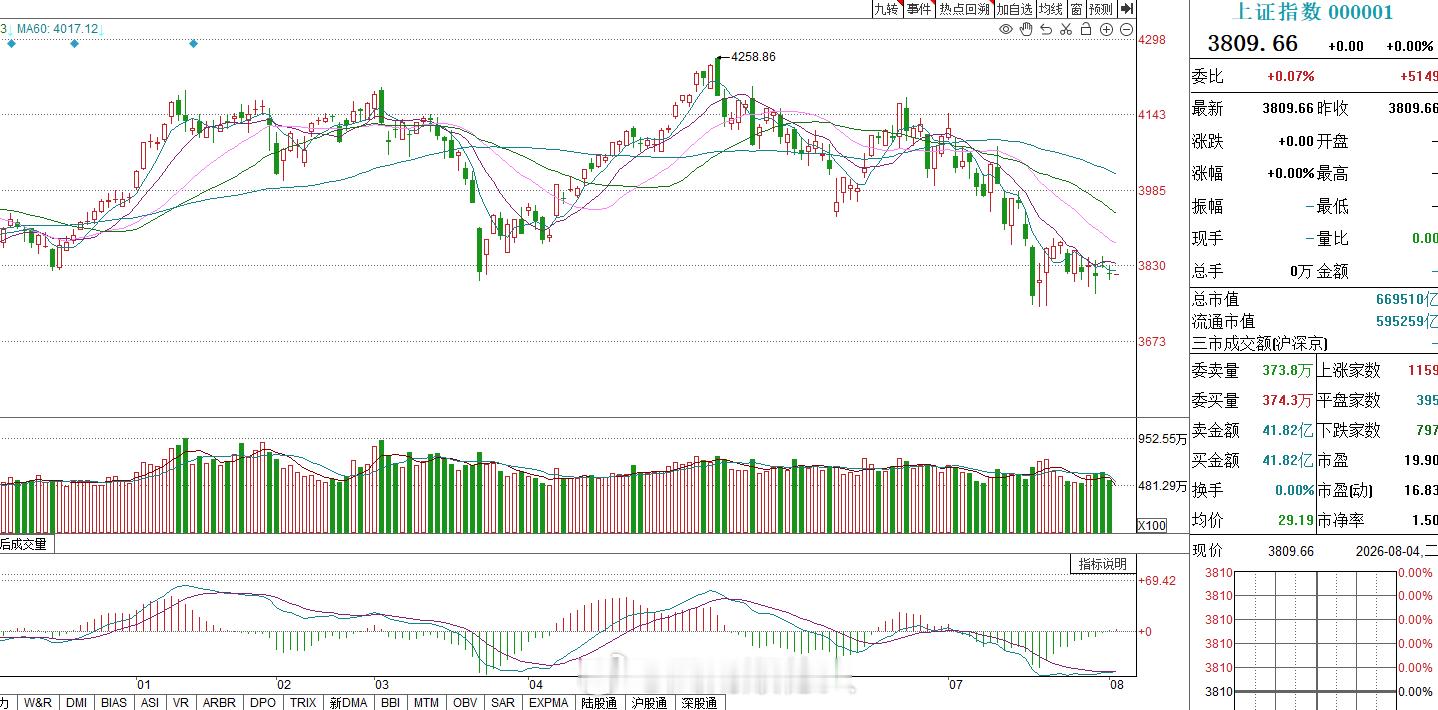Click the 窗 window button
1438x710 pixels.
point(1076,8)
